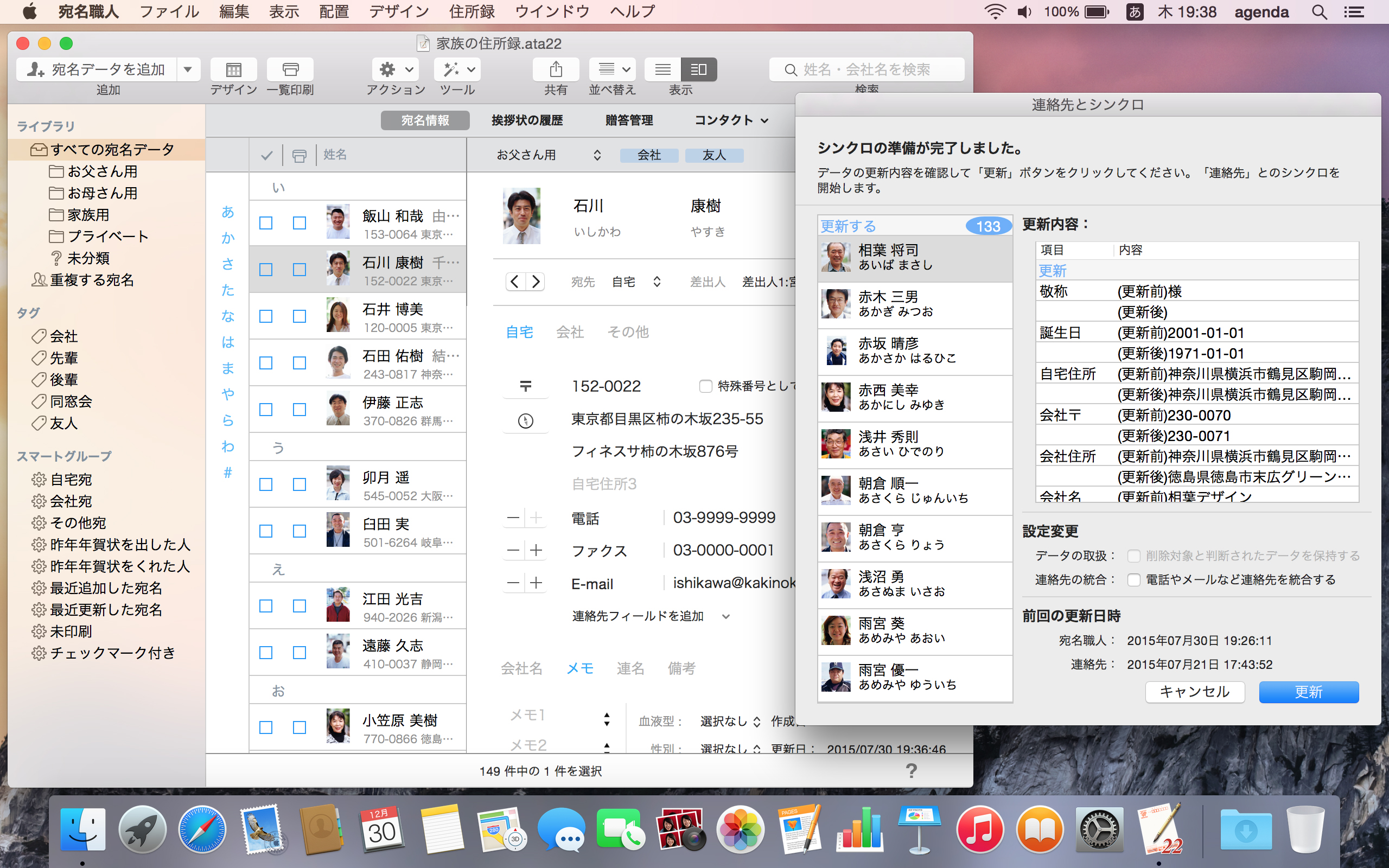The width and height of the screenshot is (1389, 868).
Task: Open the Safari icon in the Dock
Action: point(202,830)
